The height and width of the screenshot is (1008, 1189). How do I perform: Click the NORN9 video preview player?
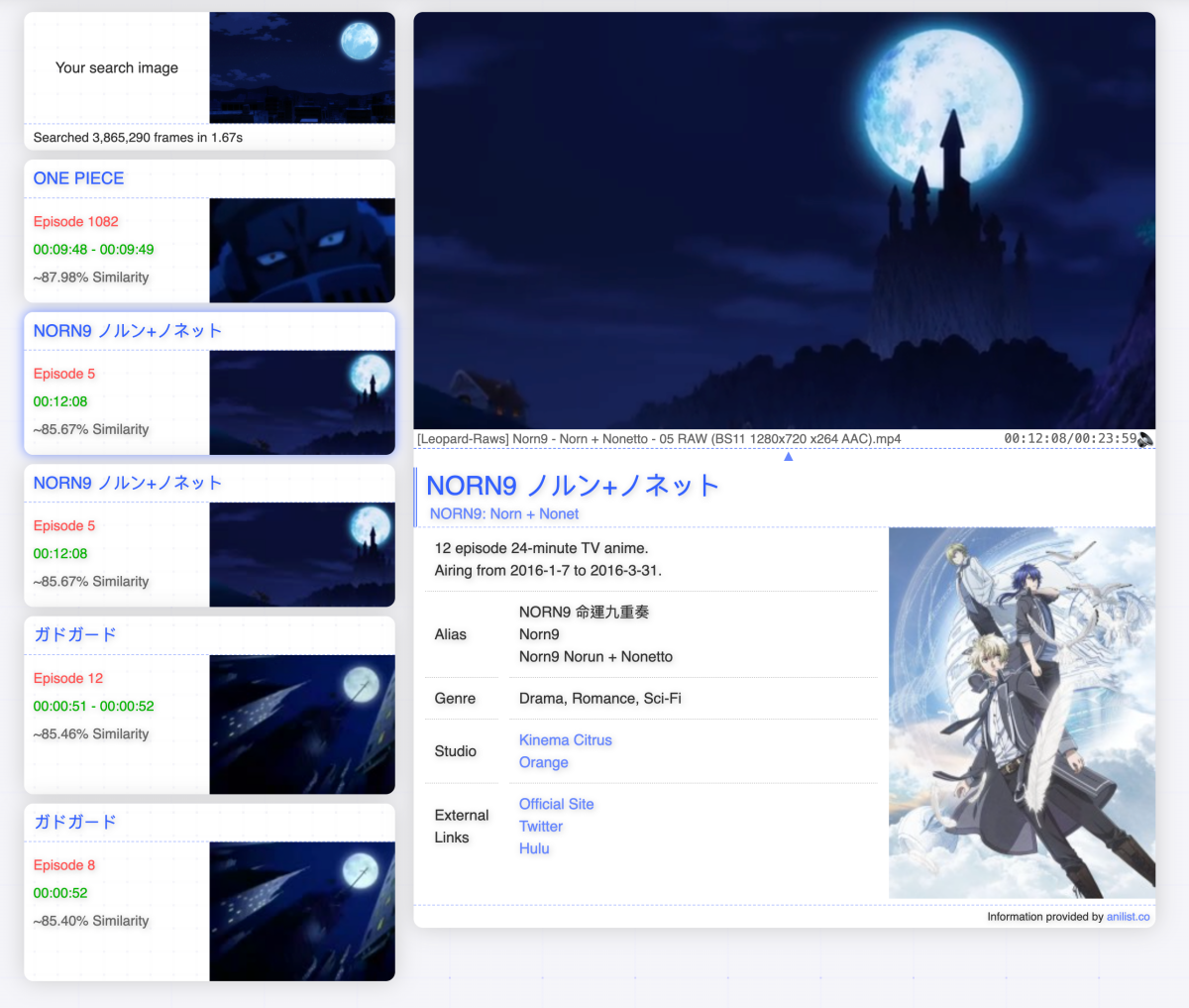click(x=784, y=220)
